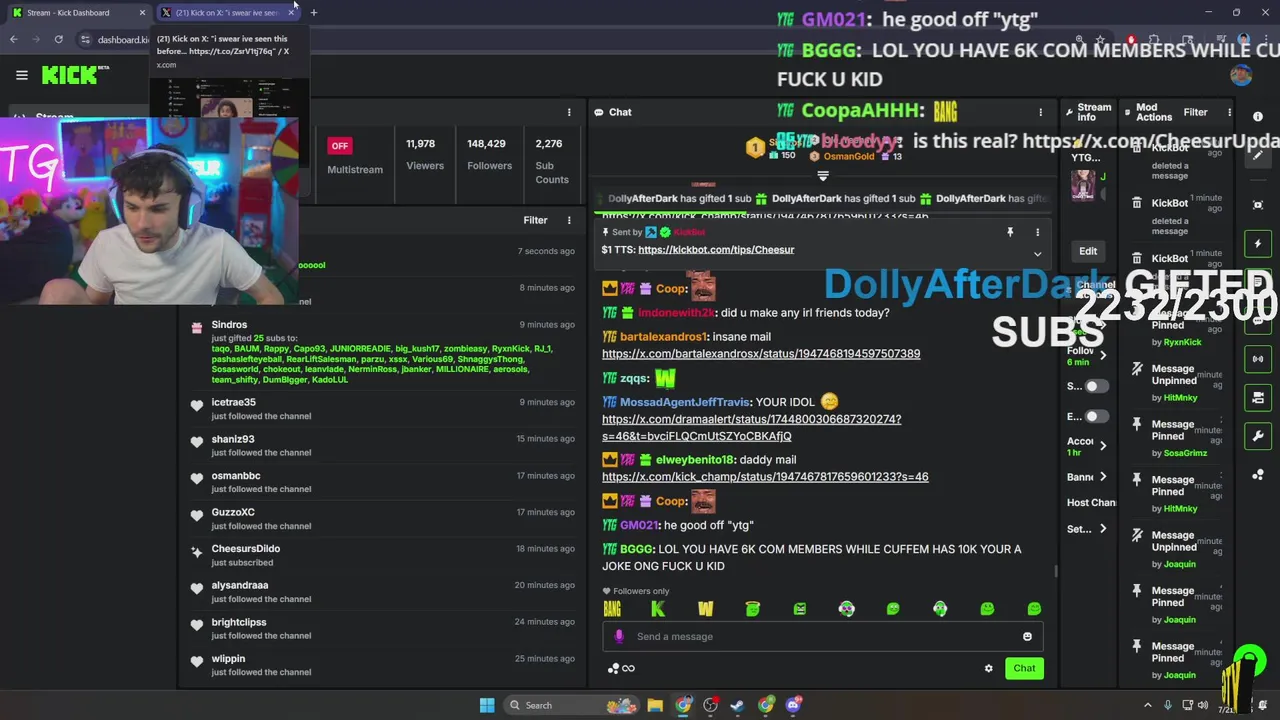The height and width of the screenshot is (720, 1280).
Task: Expand the Banned row arrow
Action: point(1103,477)
